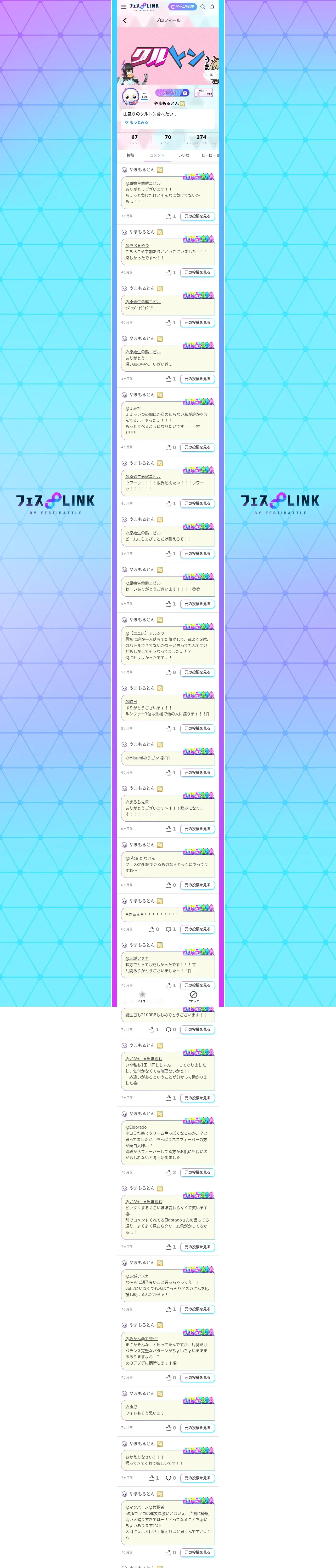Open the 総合ランク 285 badge
Image resolution: width=336 pixels, height=1568 pixels.
[204, 93]
